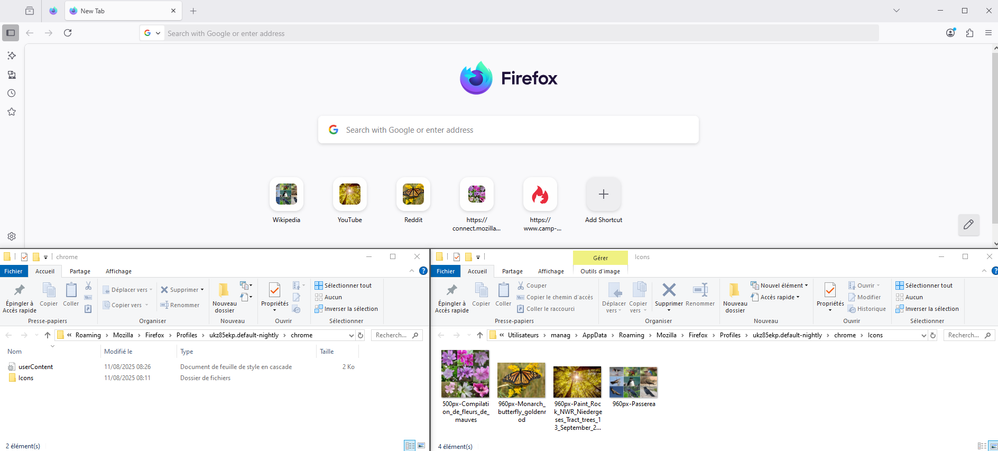Select the Monarch butterfly image thumbnail
This screenshot has height=451, width=998.
[x=521, y=381]
